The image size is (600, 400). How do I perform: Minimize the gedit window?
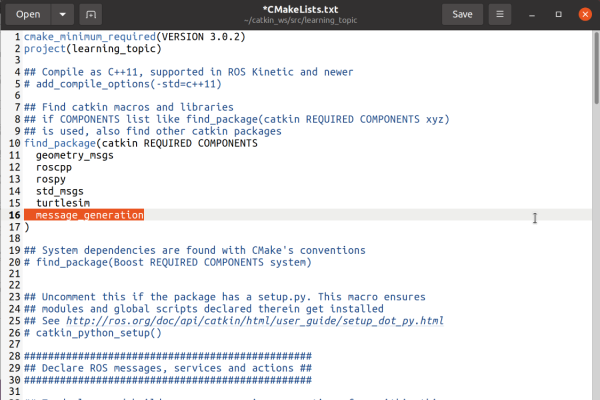click(x=530, y=14)
